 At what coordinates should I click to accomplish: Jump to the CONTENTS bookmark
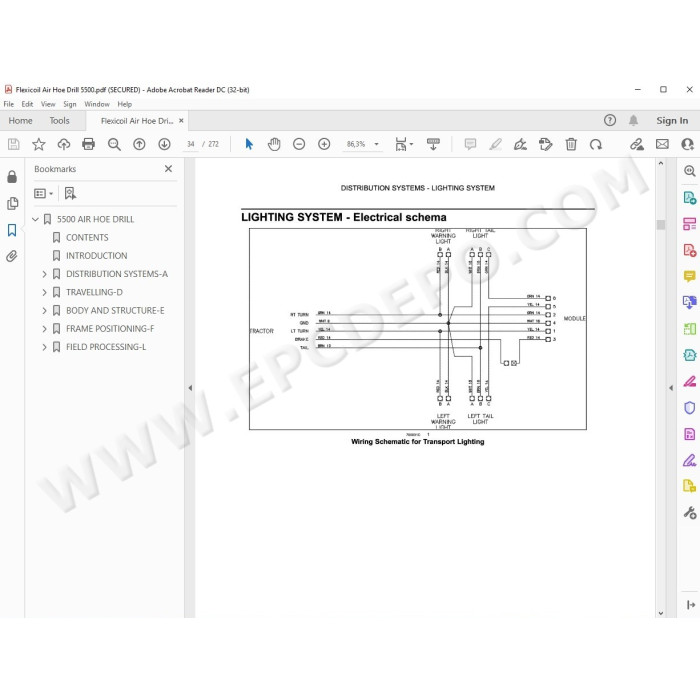point(87,238)
